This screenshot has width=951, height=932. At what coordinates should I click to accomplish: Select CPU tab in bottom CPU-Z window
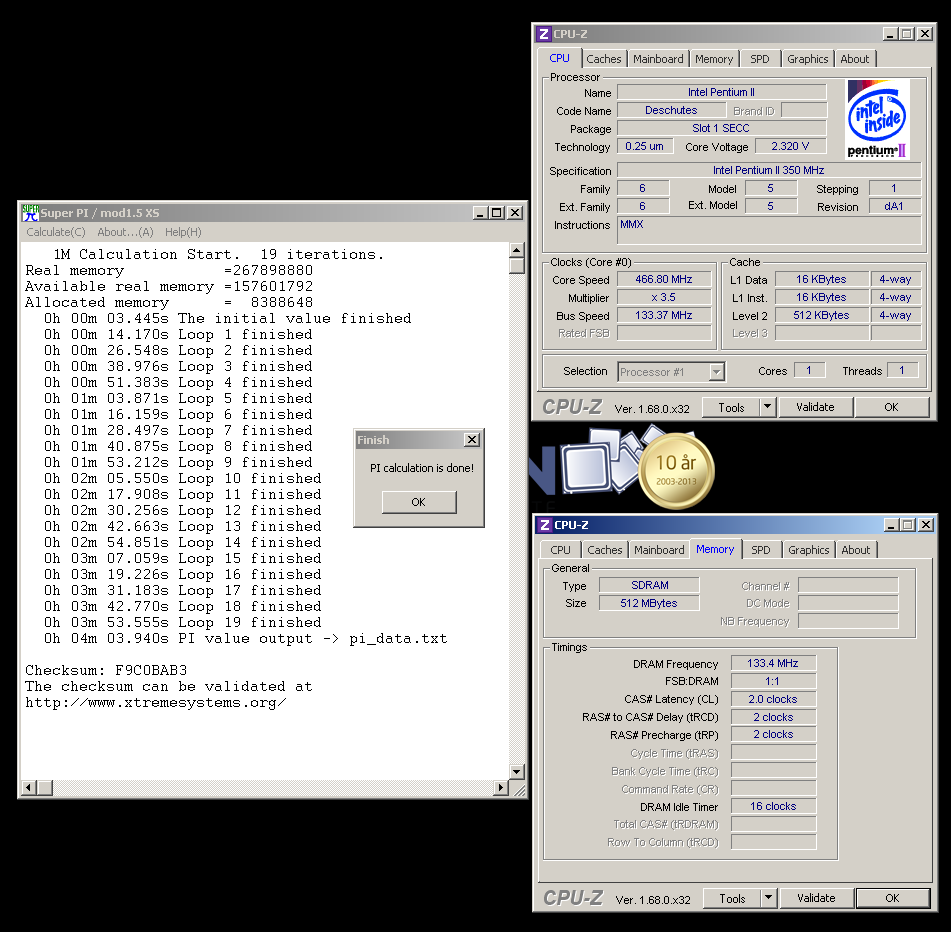(560, 550)
